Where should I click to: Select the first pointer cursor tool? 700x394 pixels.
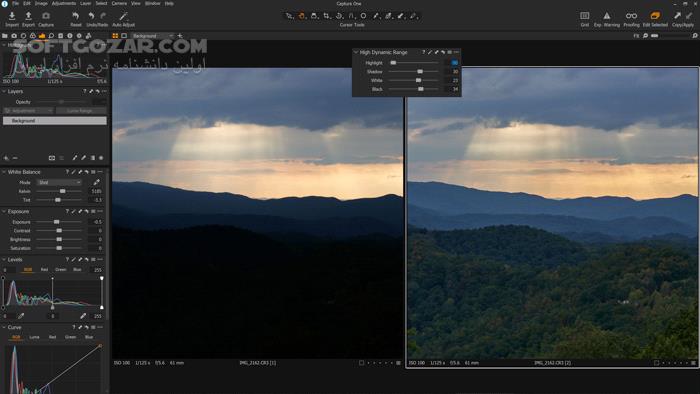click(289, 16)
